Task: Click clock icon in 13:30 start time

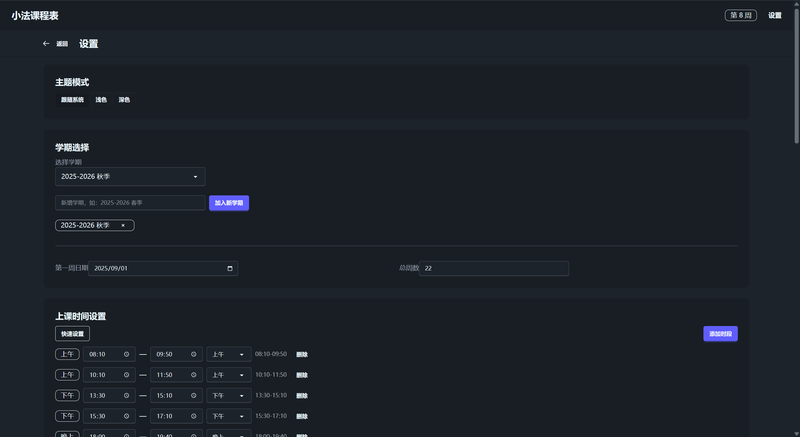Action: point(127,395)
